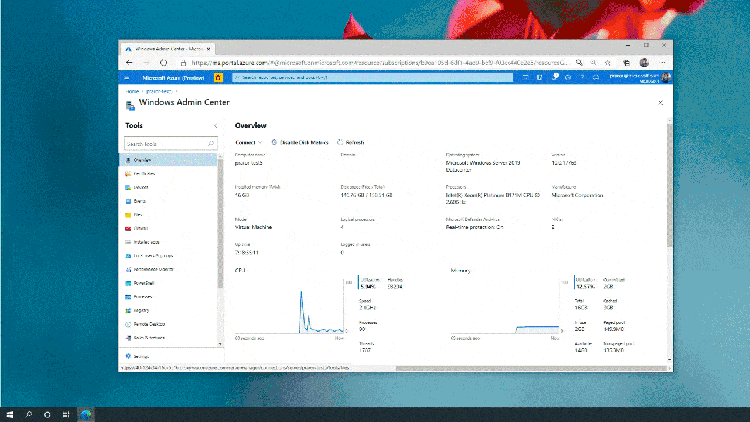This screenshot has height=422, width=750.
Task: Expand the Connect dropdown
Action: point(249,142)
